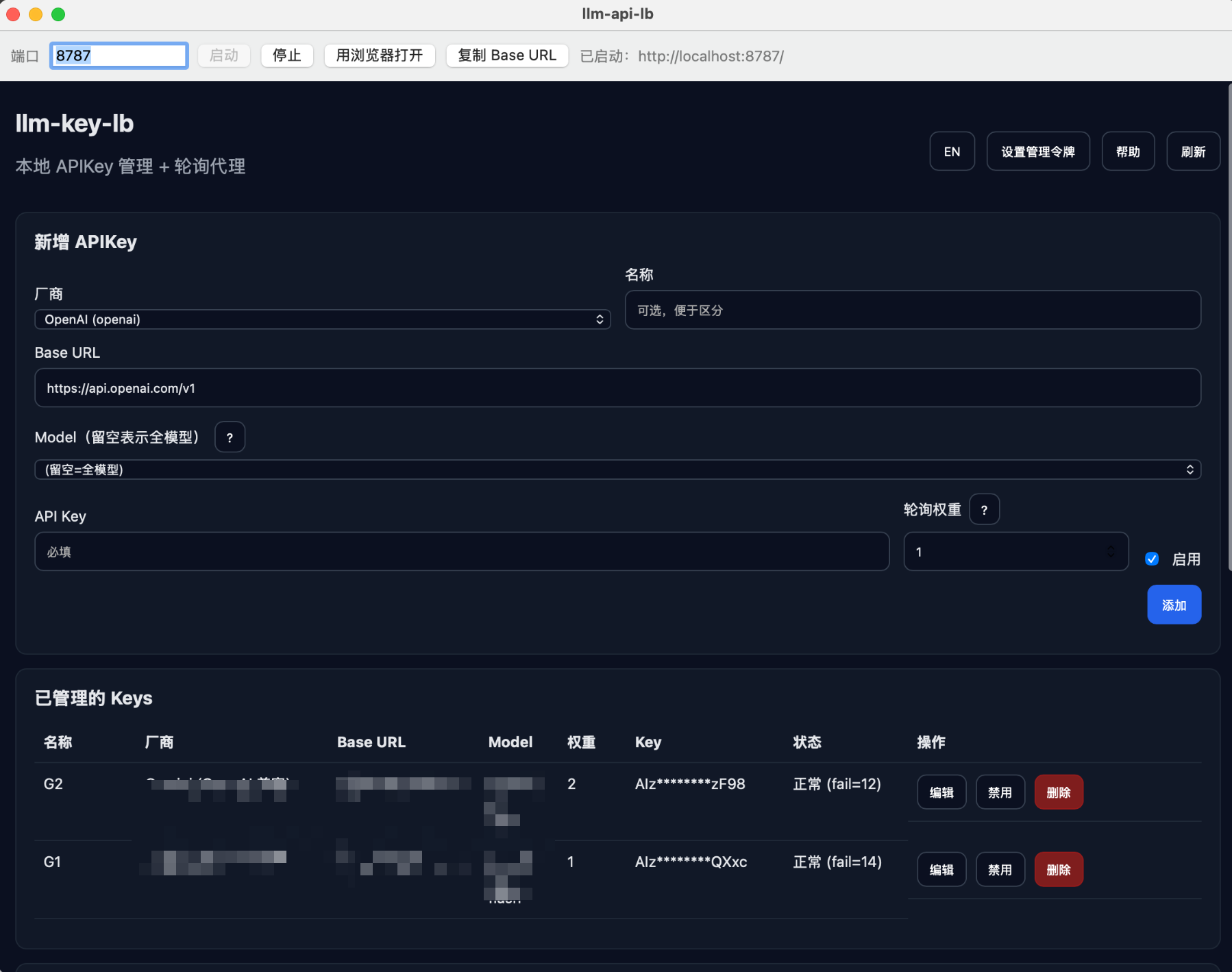Uncheck the 启用 enable checkbox
The height and width of the screenshot is (972, 1232).
(x=1151, y=559)
